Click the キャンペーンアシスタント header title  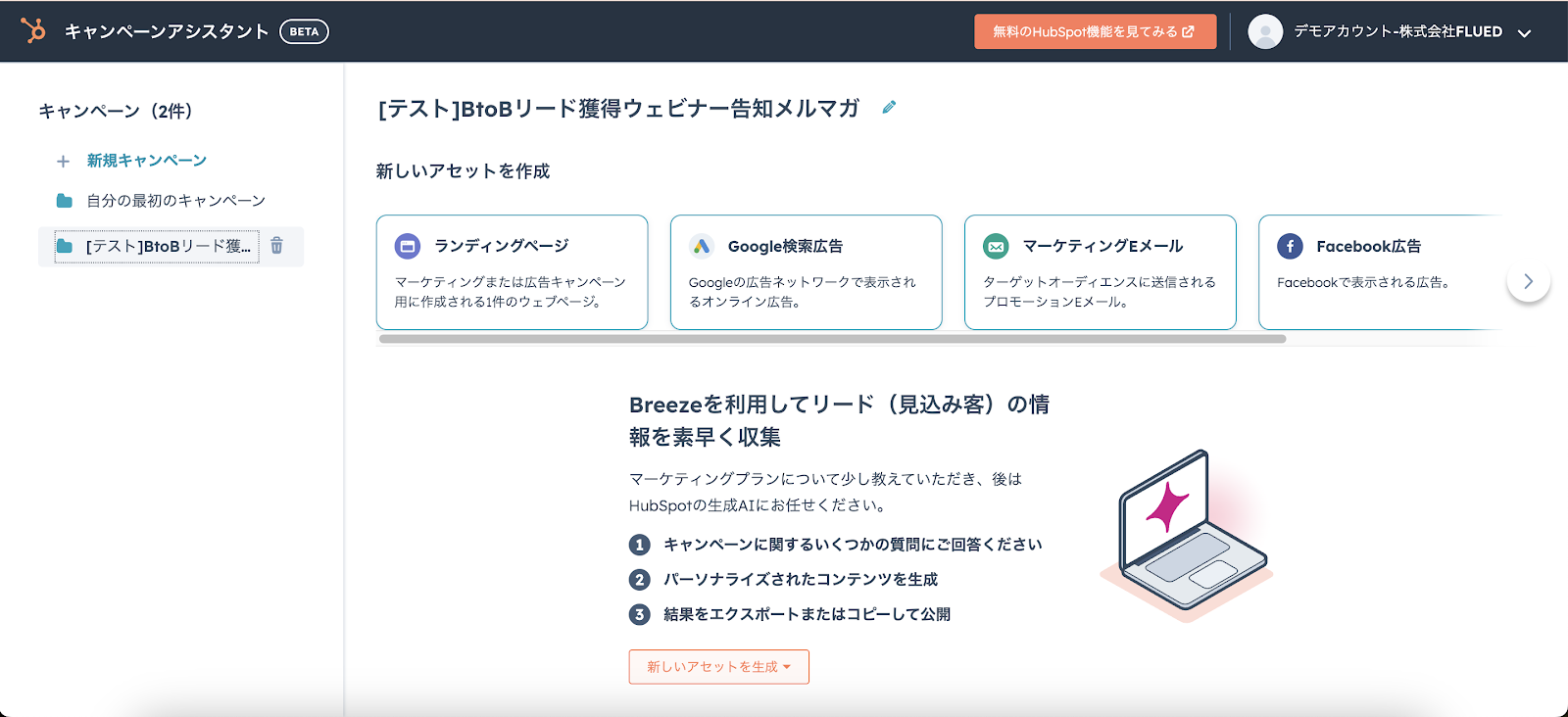(x=167, y=31)
